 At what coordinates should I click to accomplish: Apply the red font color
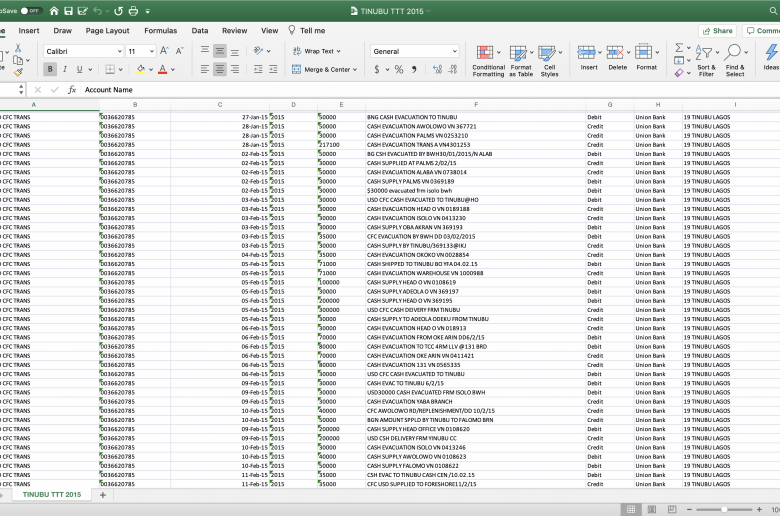162,69
